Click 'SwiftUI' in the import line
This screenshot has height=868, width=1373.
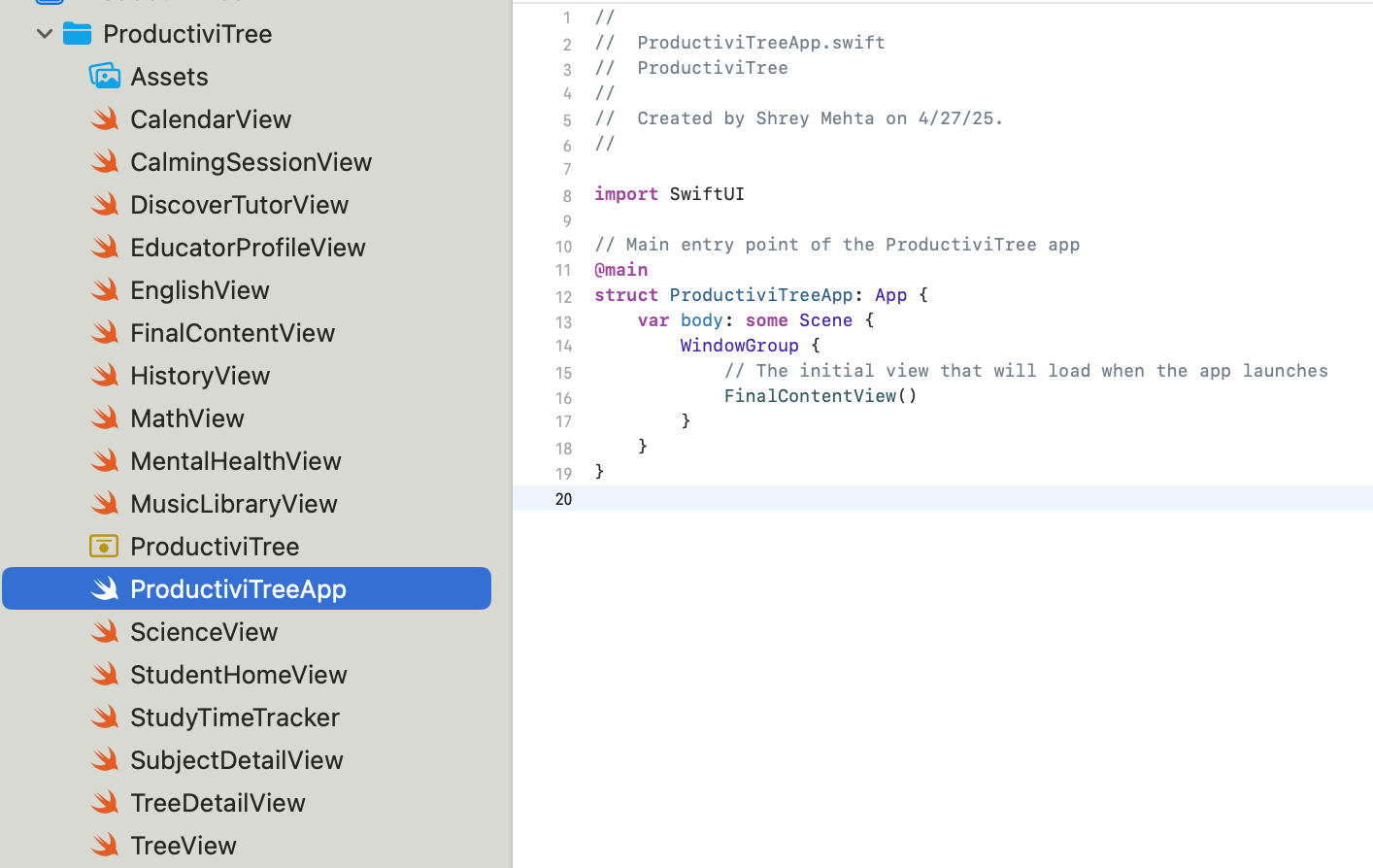(707, 193)
